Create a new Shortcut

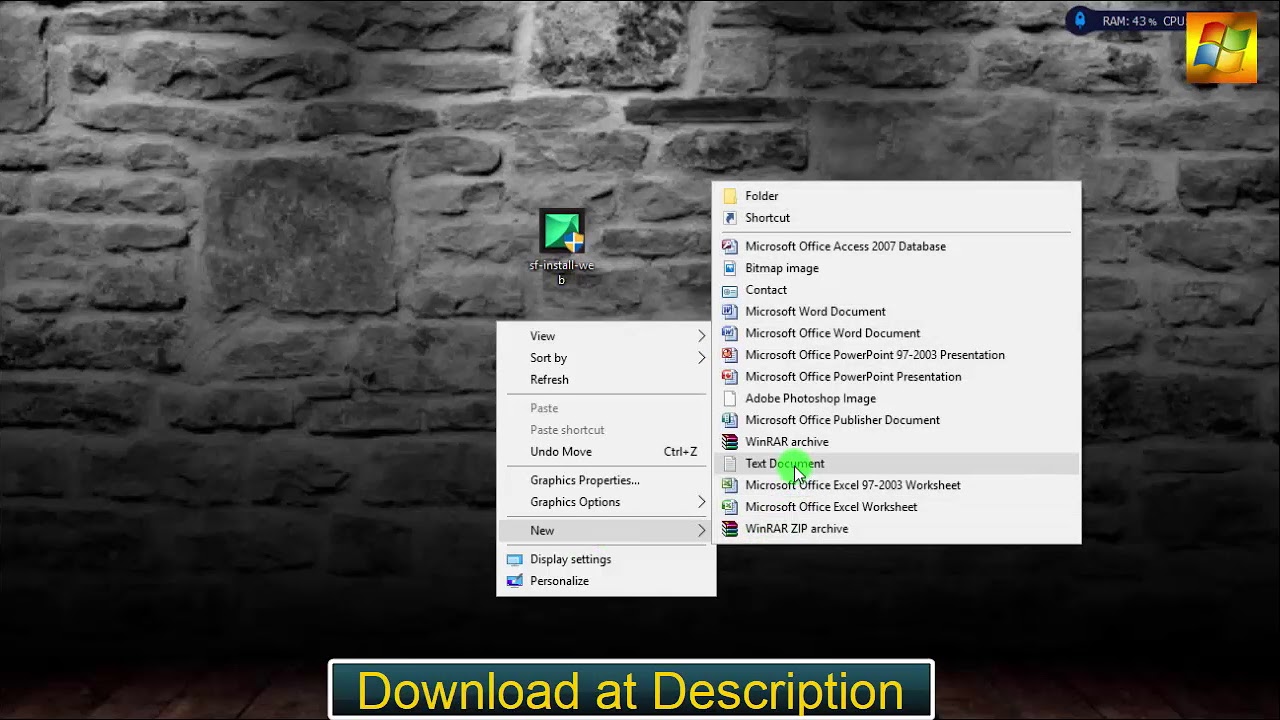tap(896, 218)
